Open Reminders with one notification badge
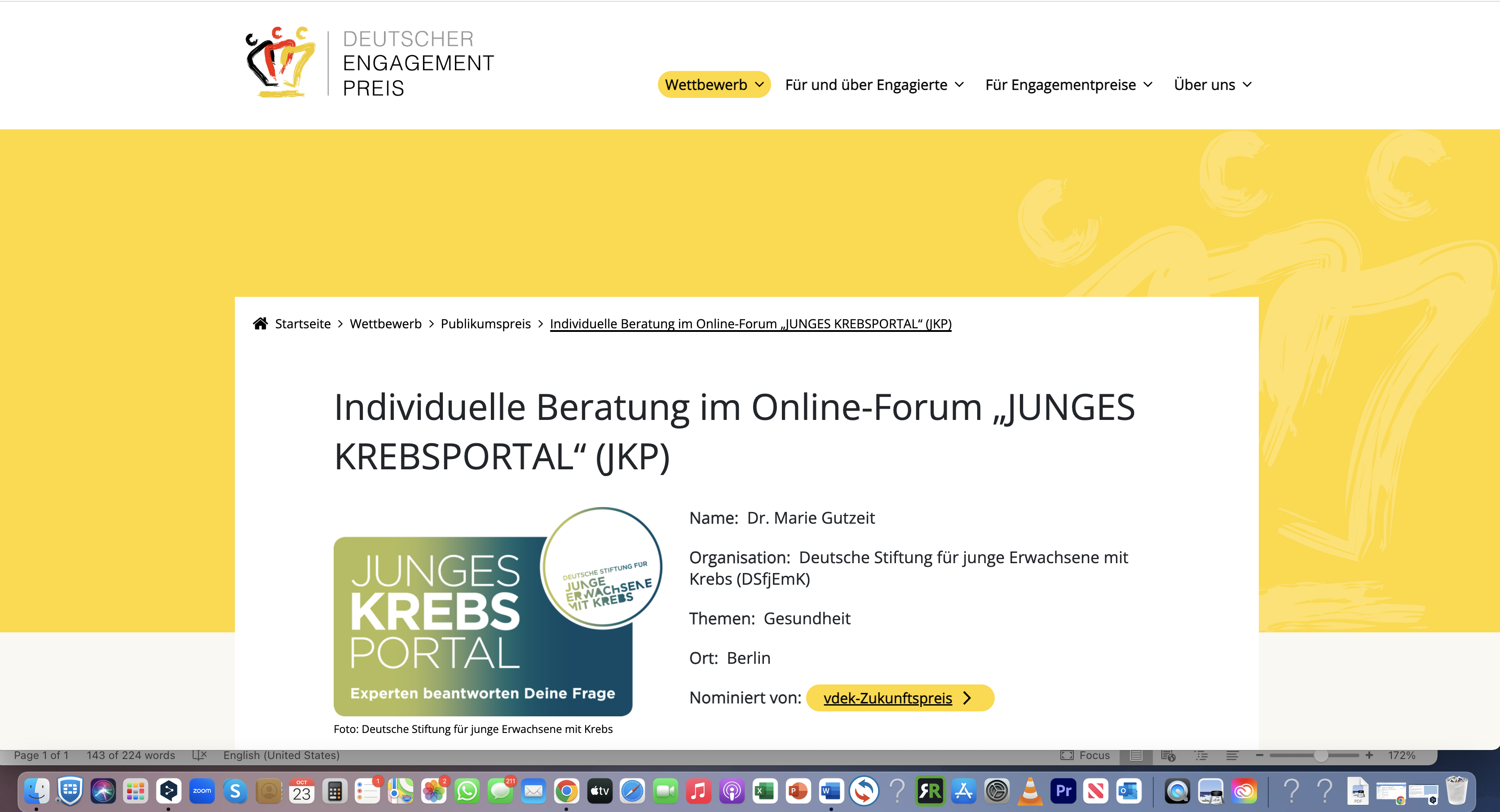The image size is (1500, 812). click(368, 790)
